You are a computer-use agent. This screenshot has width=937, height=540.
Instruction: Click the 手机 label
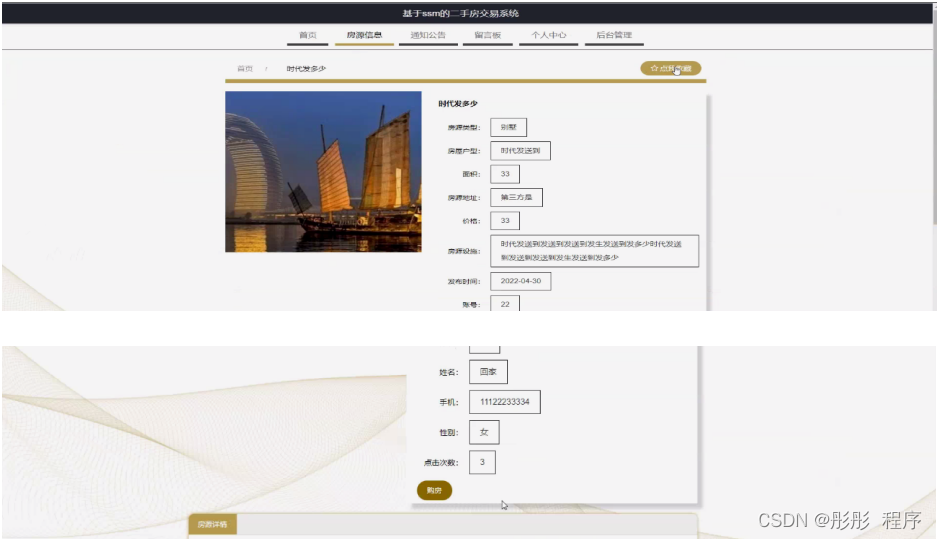pyautogui.click(x=449, y=403)
